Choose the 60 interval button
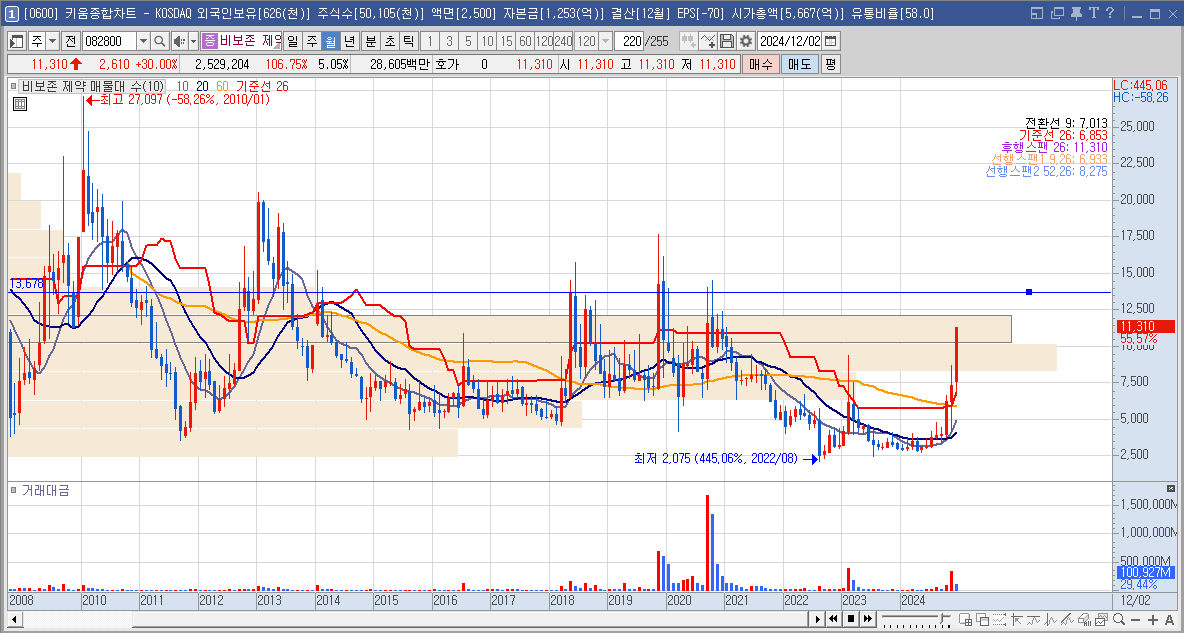 point(526,42)
